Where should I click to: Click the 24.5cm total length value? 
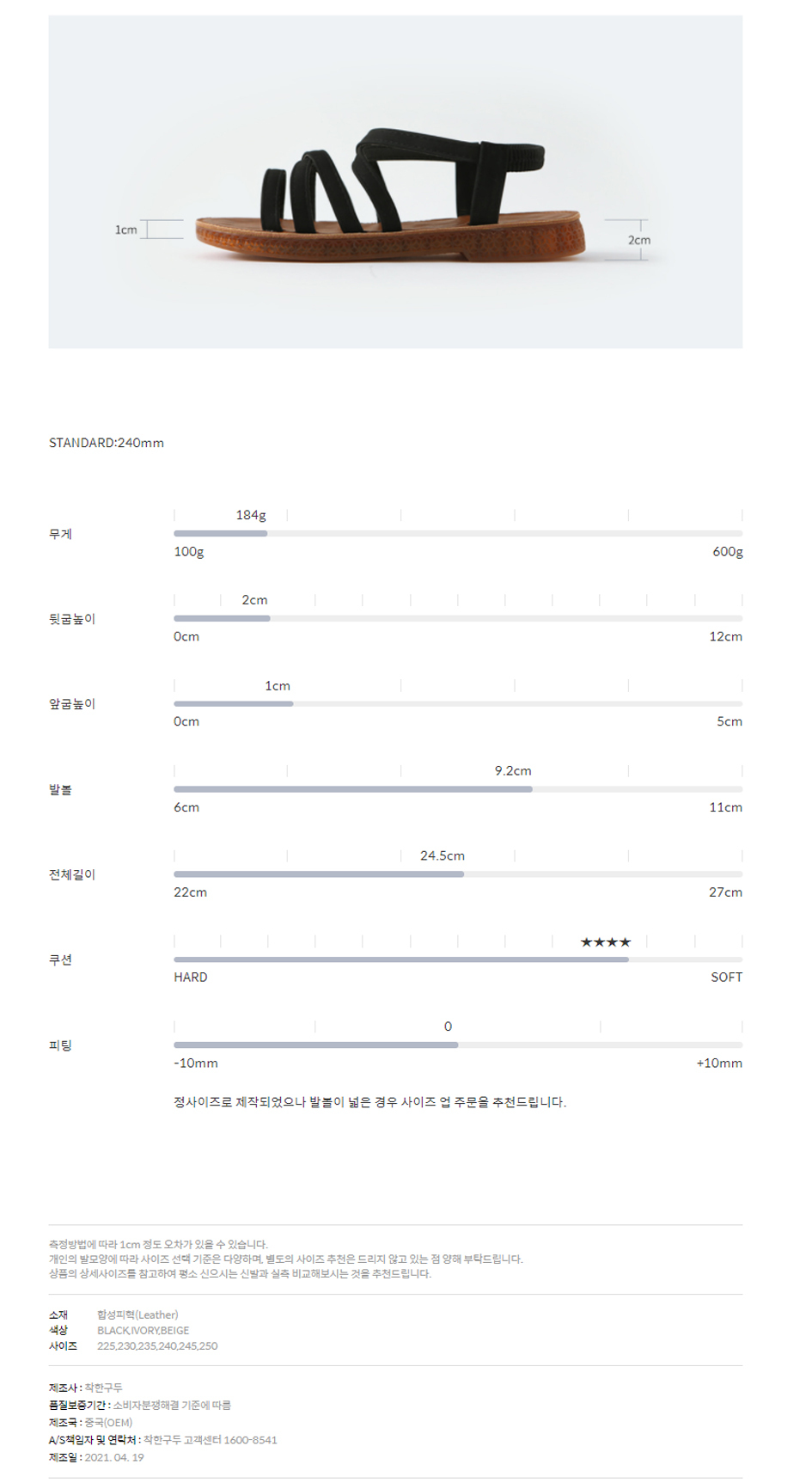443,856
